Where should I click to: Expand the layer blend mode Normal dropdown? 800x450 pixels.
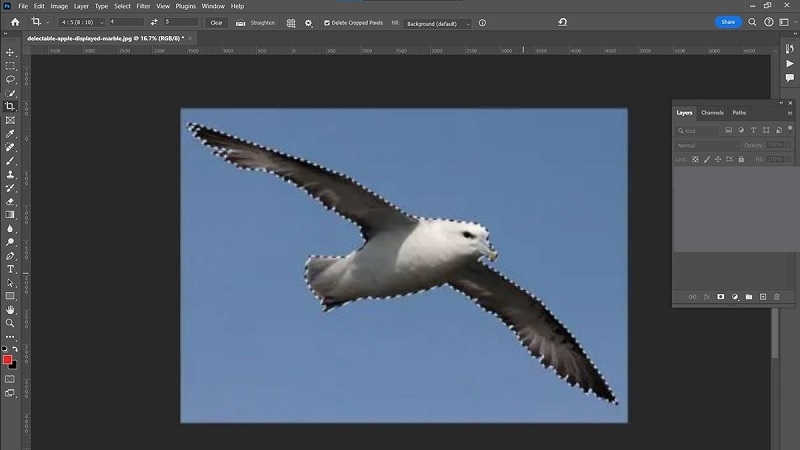click(707, 145)
